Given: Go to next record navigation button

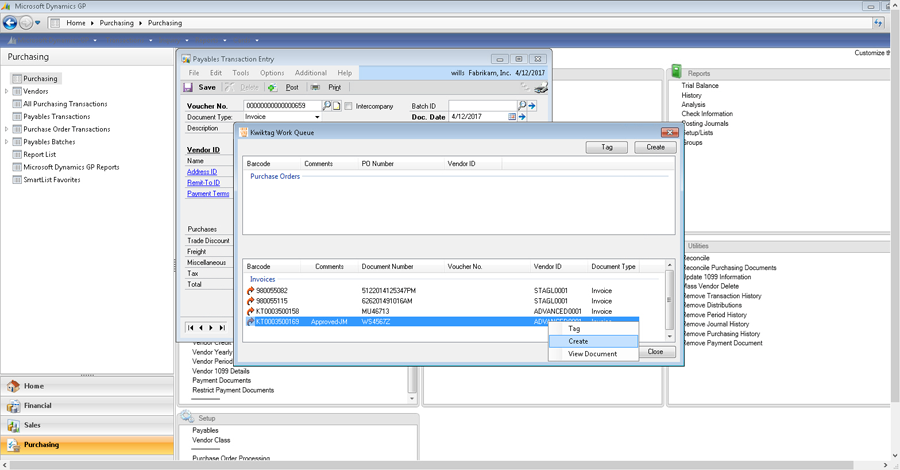Looking at the screenshot, I should coord(211,328).
